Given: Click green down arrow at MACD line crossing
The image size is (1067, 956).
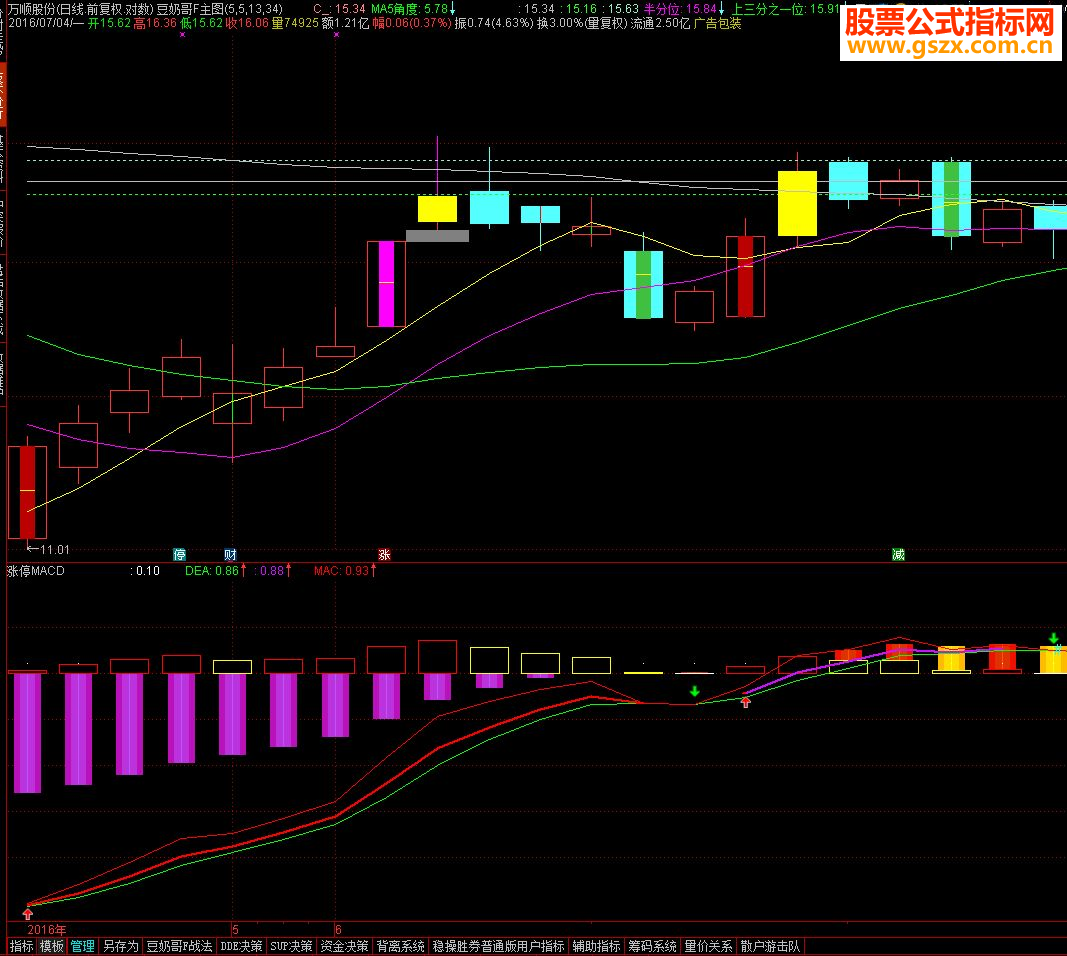Looking at the screenshot, I should 694,691.
